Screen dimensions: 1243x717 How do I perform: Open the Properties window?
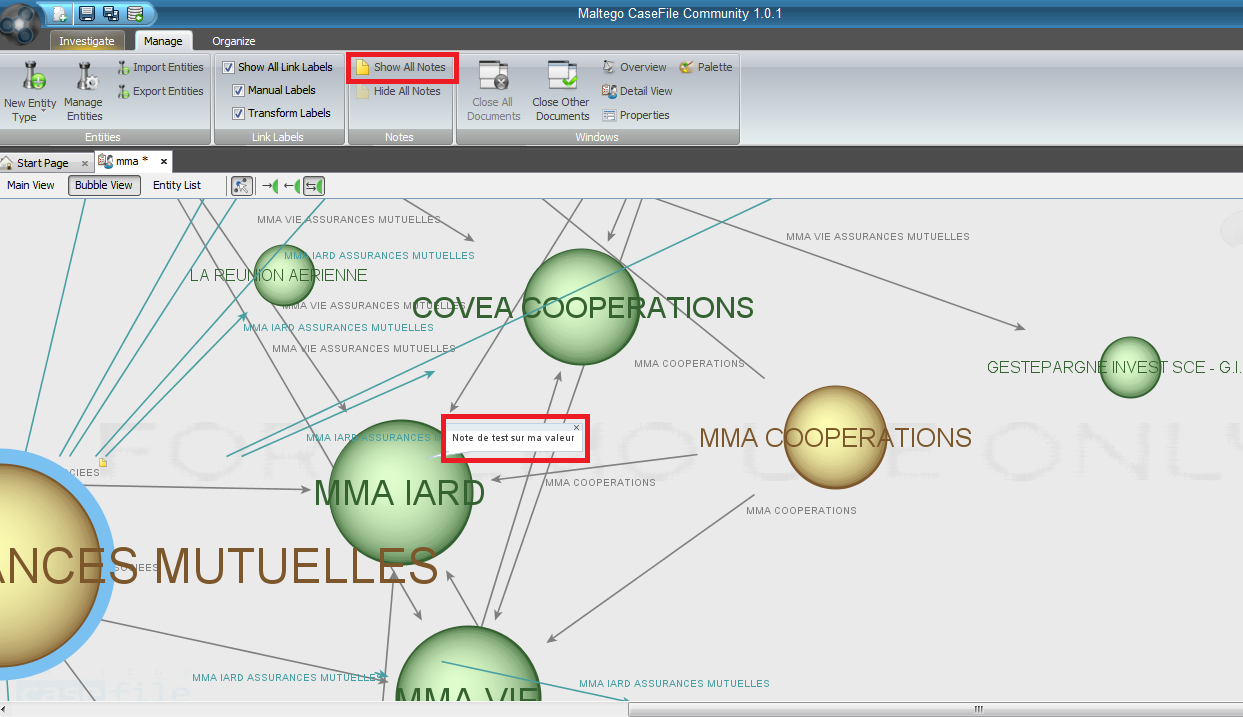click(x=636, y=115)
